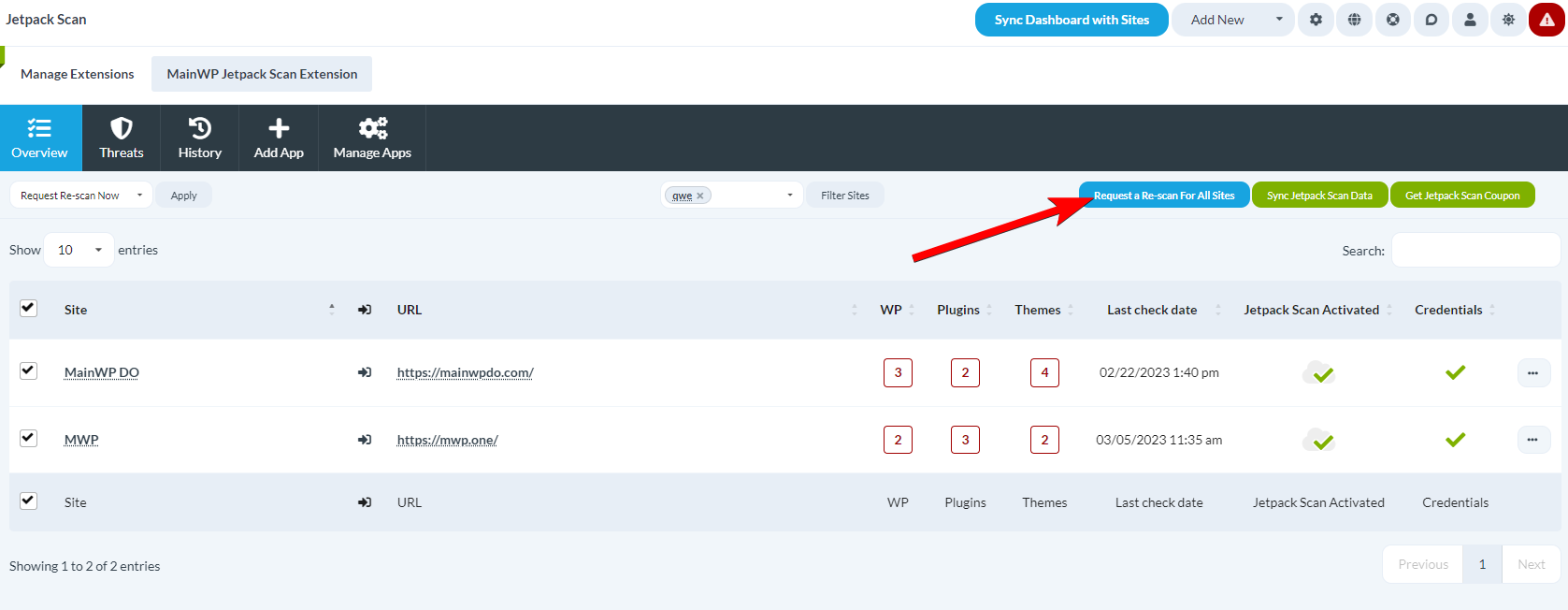Open the Add App tab

[279, 138]
